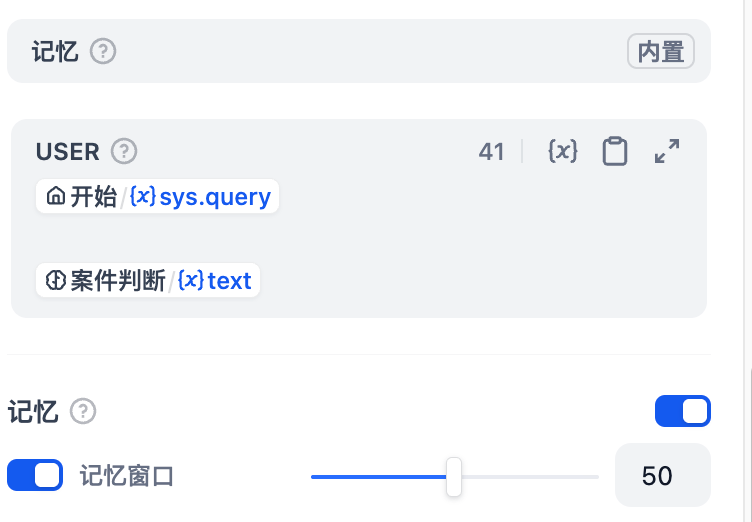
Task: Copy USER prompt with the clipboard icon
Action: pos(615,152)
